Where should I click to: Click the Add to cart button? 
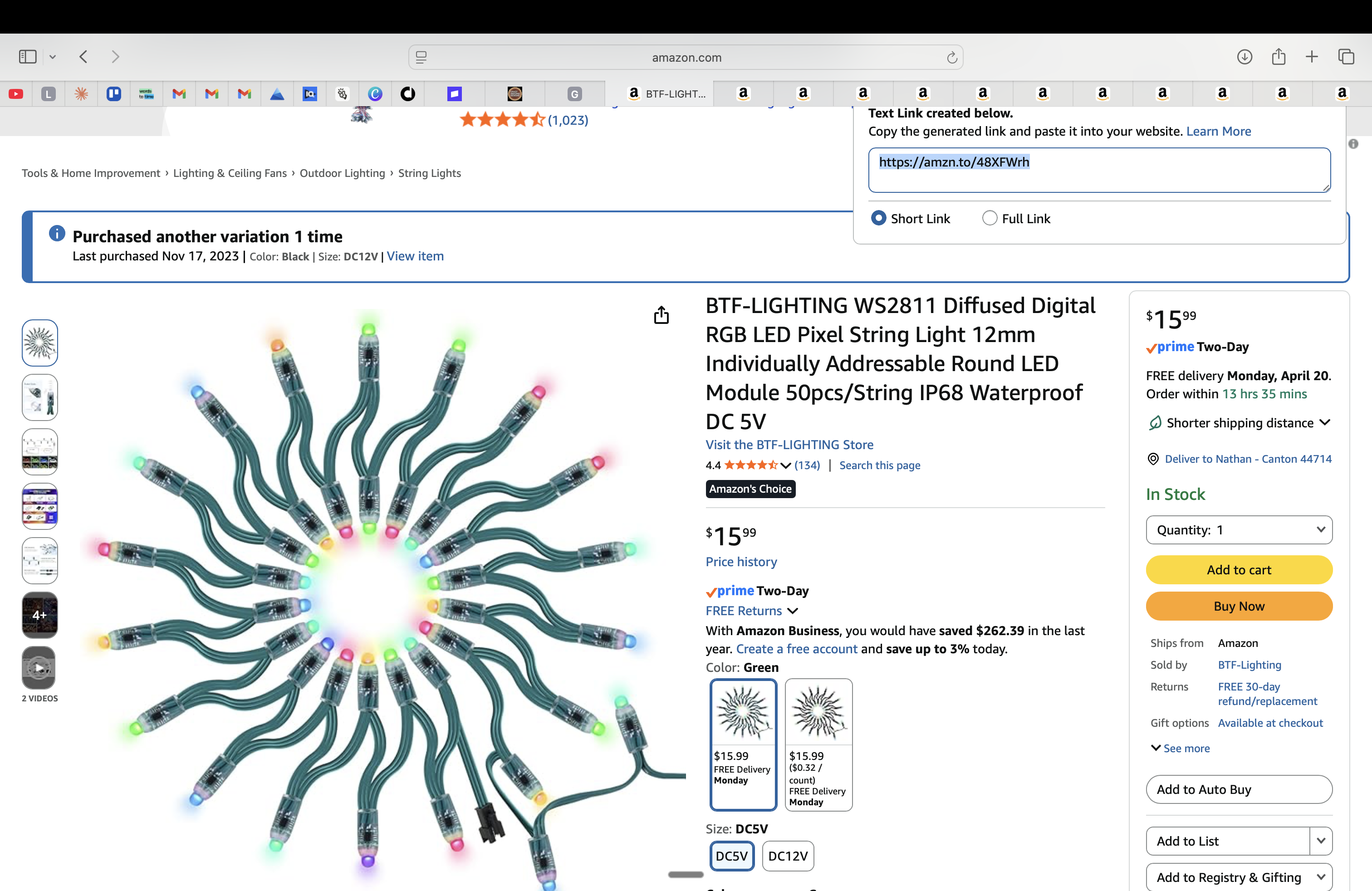coord(1239,569)
